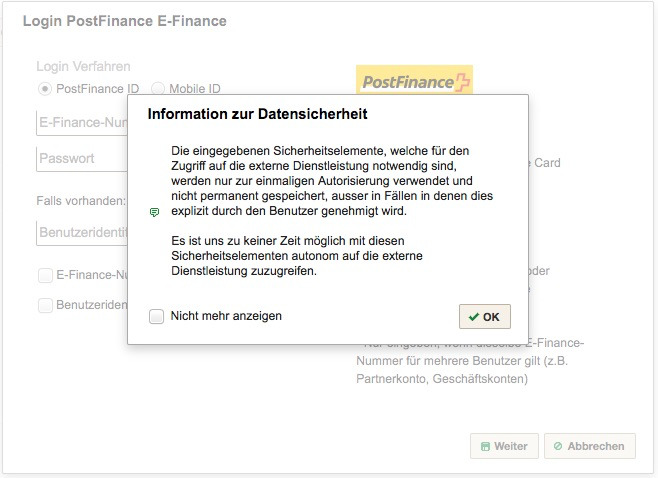Tick the 'Nicht mehr anzeigen' checkbox
The width and height of the screenshot is (658, 478).
click(x=157, y=316)
